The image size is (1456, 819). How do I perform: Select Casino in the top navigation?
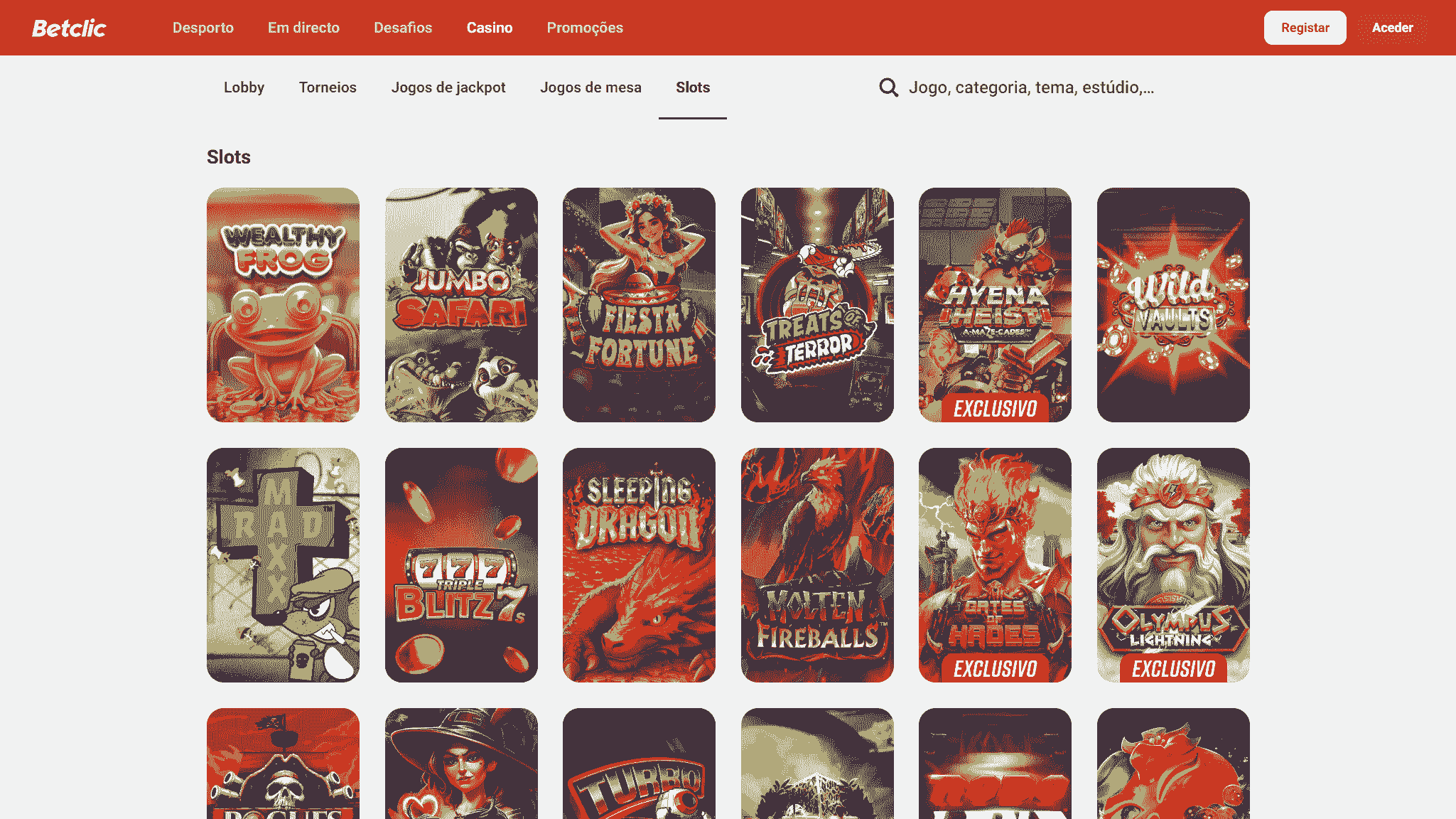coord(490,28)
